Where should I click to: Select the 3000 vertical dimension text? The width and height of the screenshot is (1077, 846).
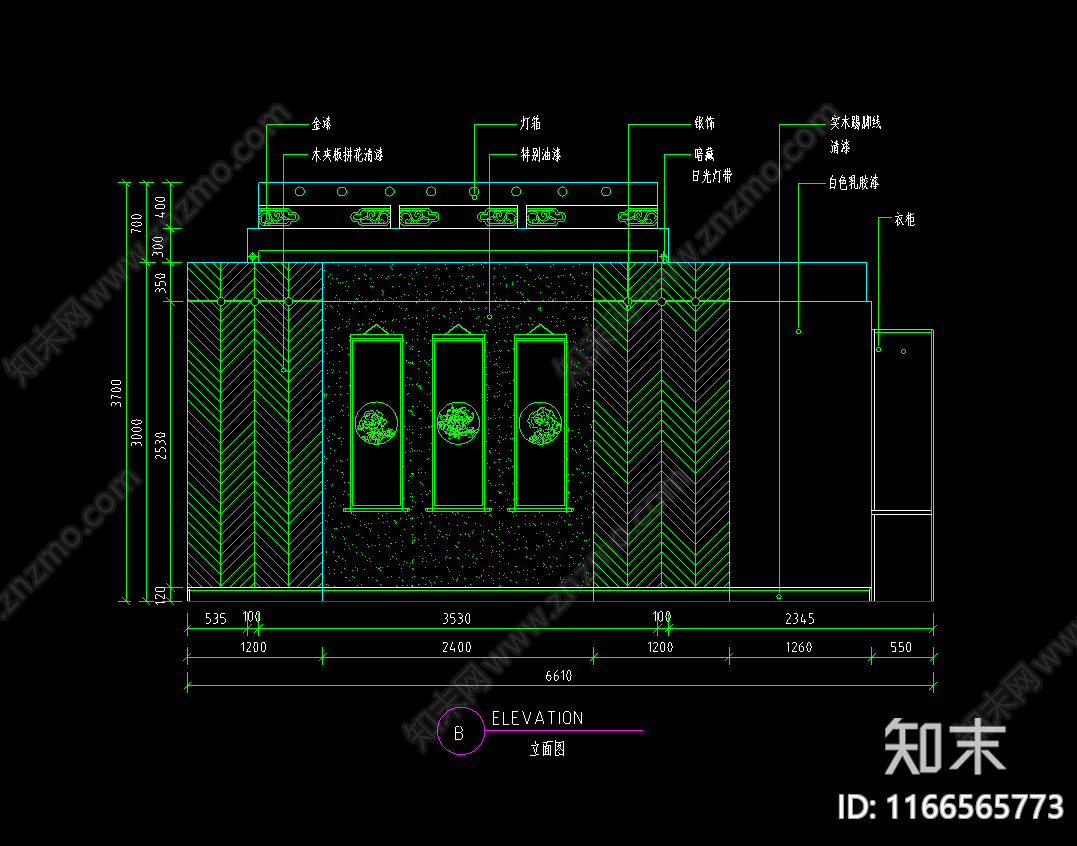137,433
